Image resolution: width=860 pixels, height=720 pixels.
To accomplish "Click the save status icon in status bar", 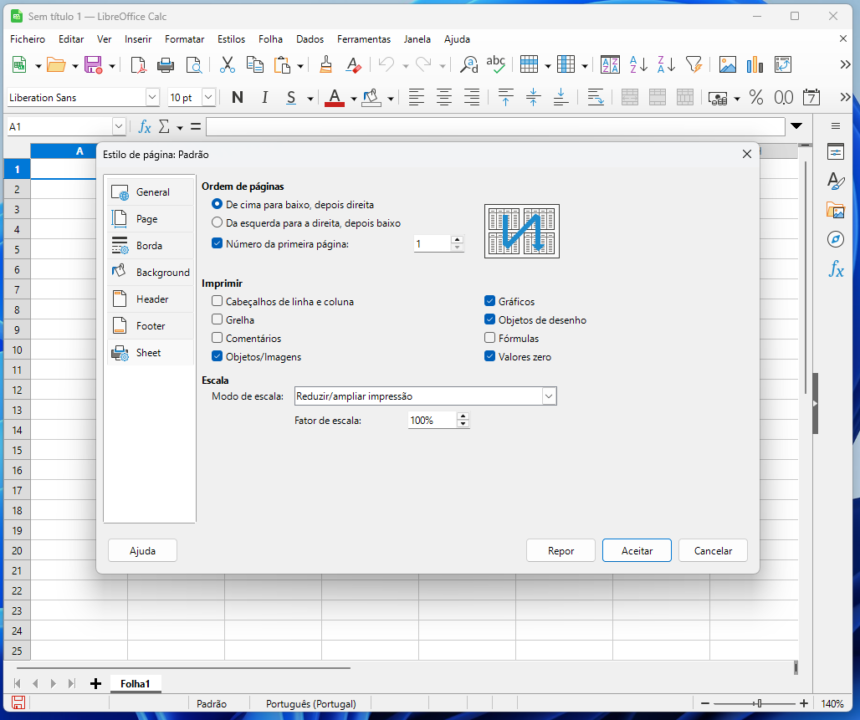I will 18,703.
